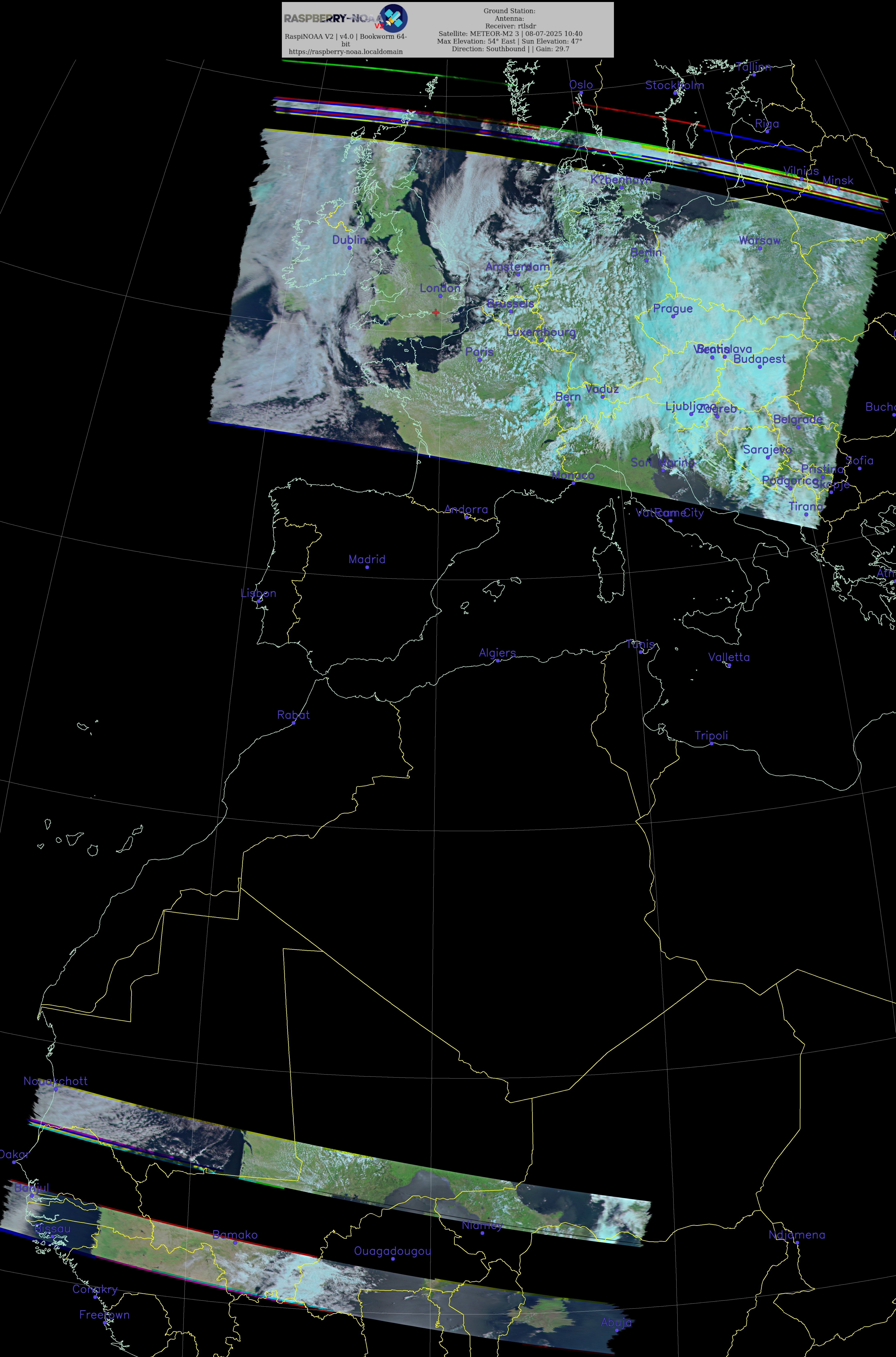Click the Vaduz city label
Image resolution: width=896 pixels, height=1357 pixels.
[x=602, y=389]
